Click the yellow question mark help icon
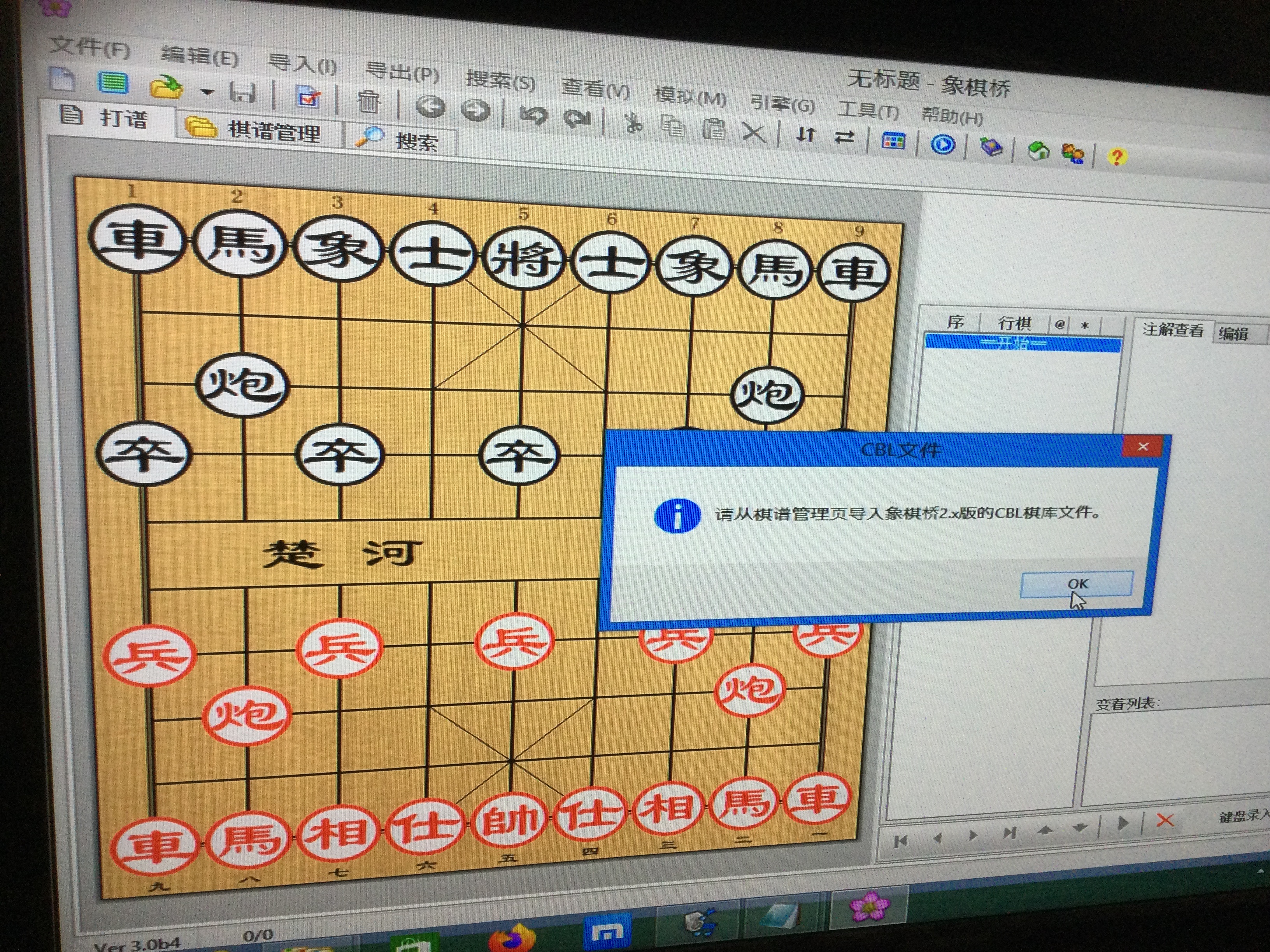Viewport: 1270px width, 952px height. coord(1117,157)
